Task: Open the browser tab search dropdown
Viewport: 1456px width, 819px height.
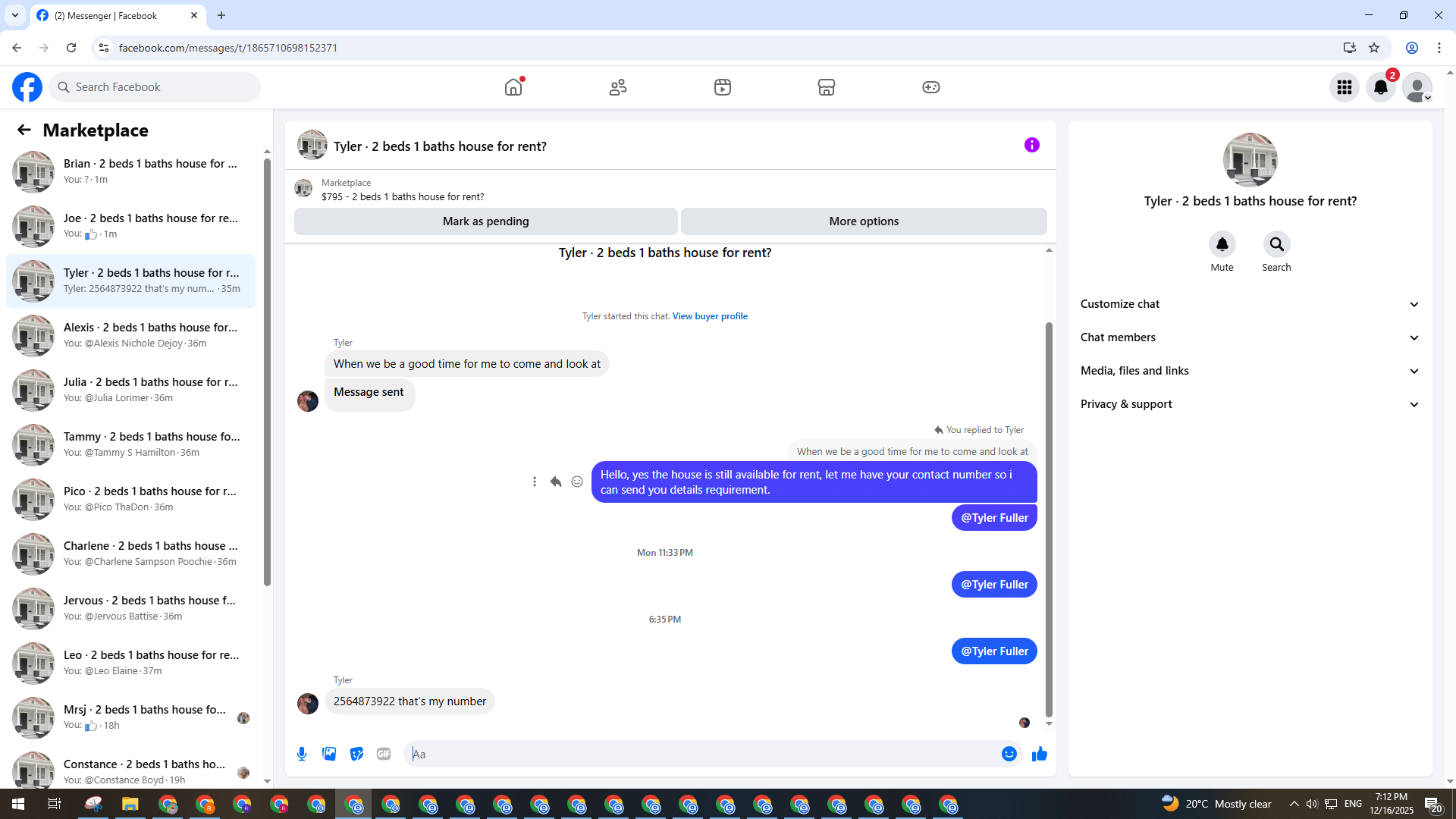Action: 15,15
